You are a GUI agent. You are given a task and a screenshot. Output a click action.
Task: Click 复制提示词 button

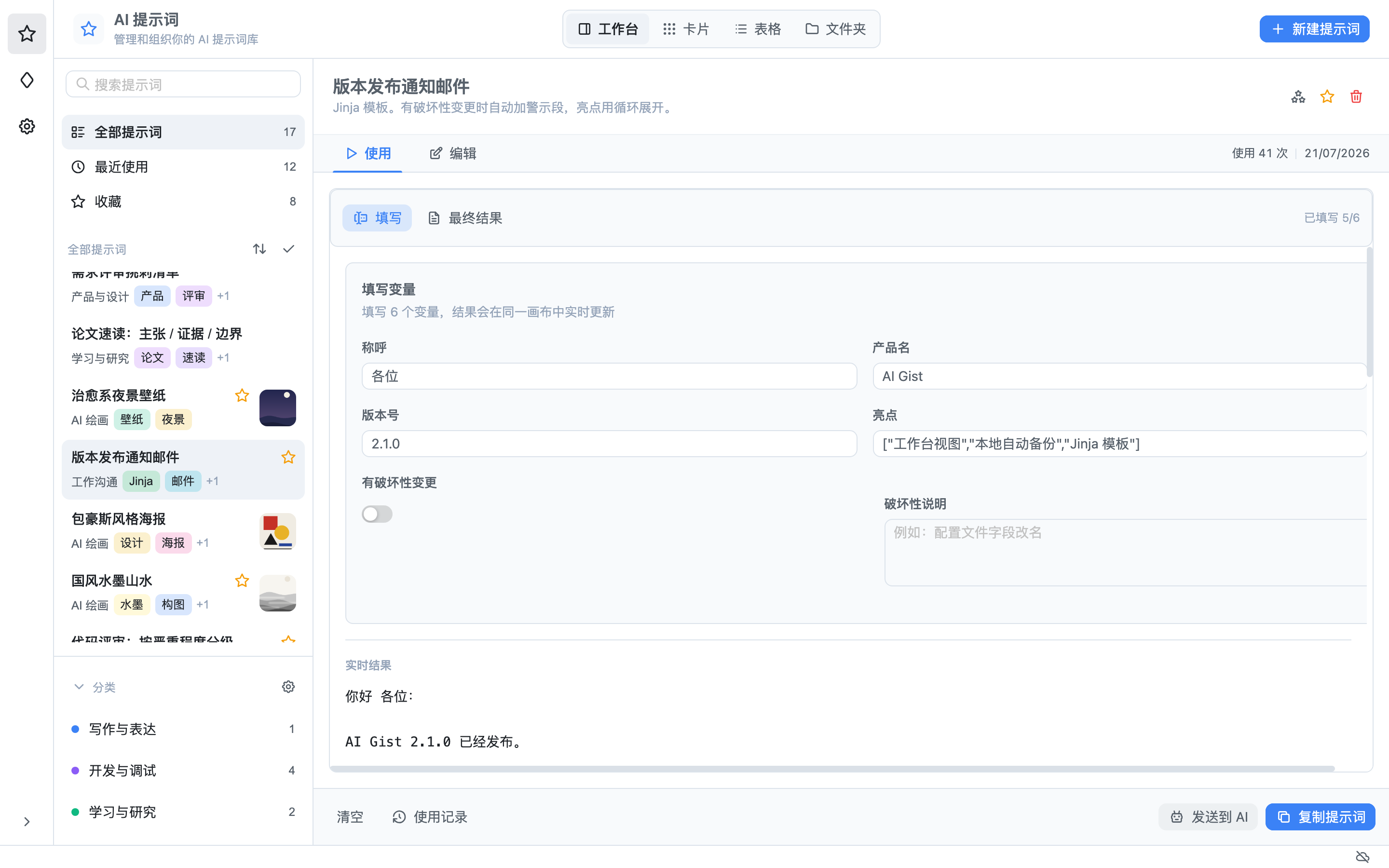tap(1320, 817)
